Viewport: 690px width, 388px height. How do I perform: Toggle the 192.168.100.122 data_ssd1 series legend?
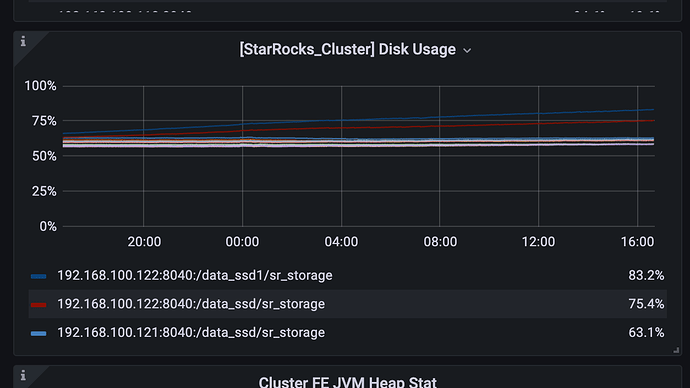[195, 275]
